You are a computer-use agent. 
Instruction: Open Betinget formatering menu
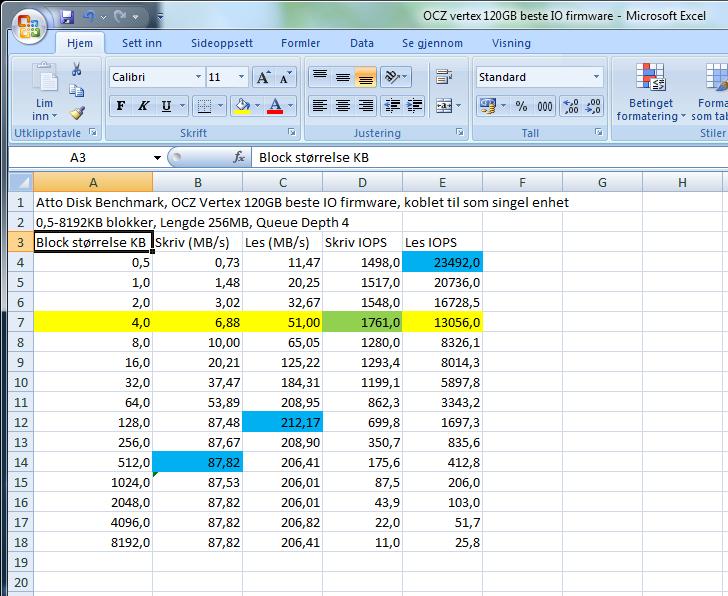pos(650,92)
